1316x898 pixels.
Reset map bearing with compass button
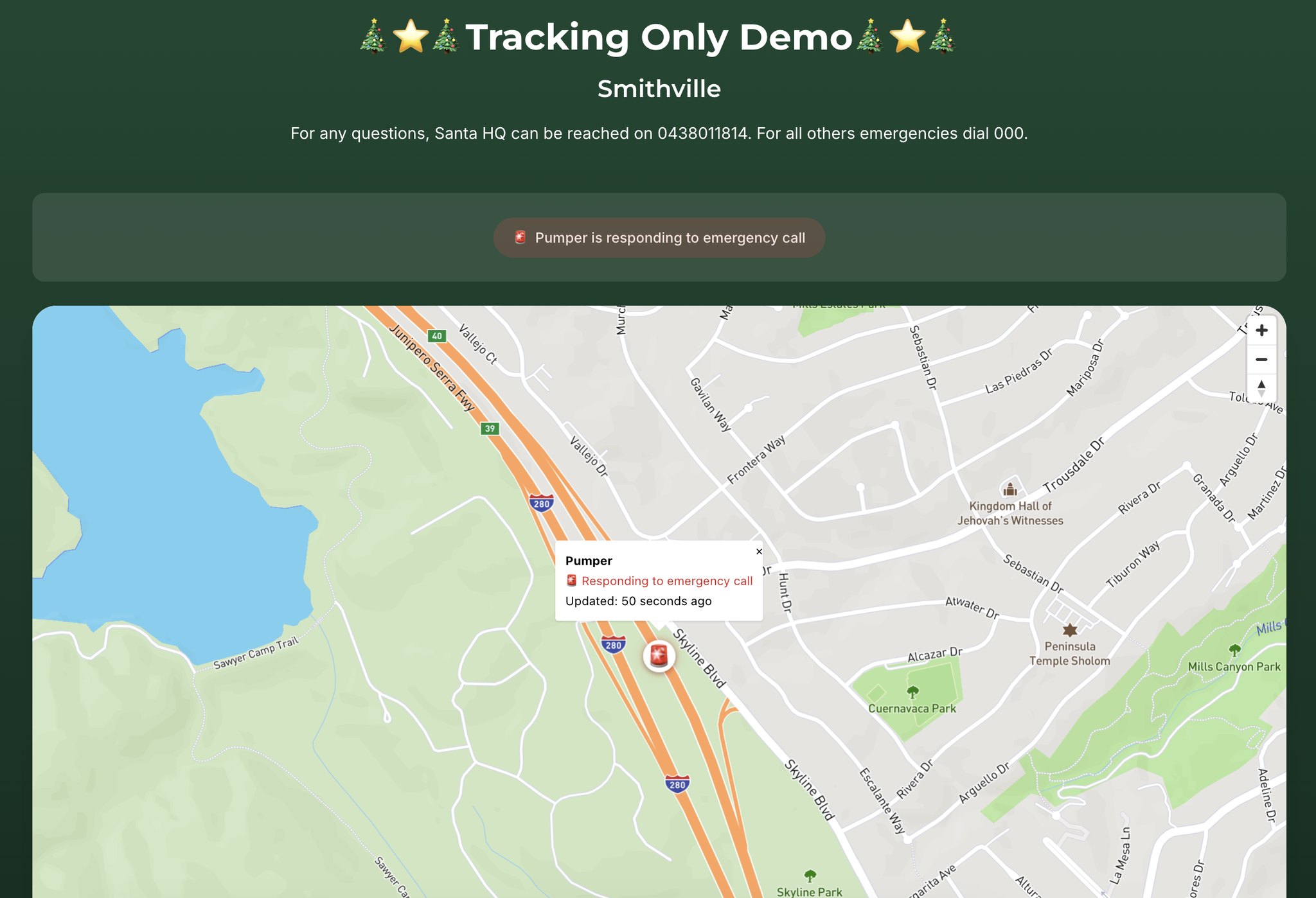click(x=1261, y=388)
